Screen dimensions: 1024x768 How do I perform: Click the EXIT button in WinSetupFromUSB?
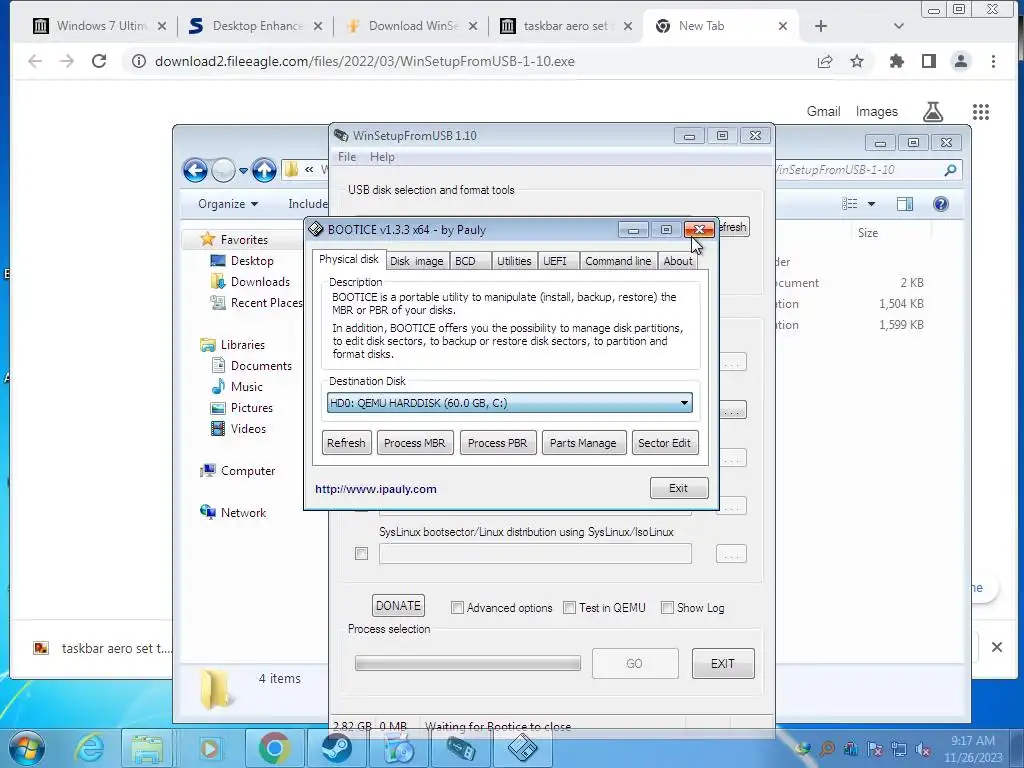723,664
